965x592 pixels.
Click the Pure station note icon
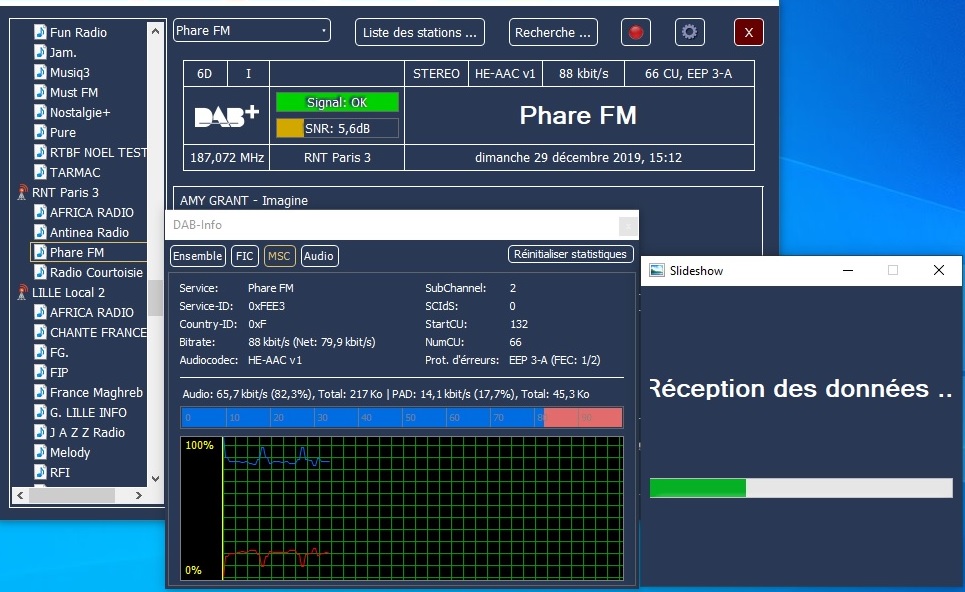(40, 132)
